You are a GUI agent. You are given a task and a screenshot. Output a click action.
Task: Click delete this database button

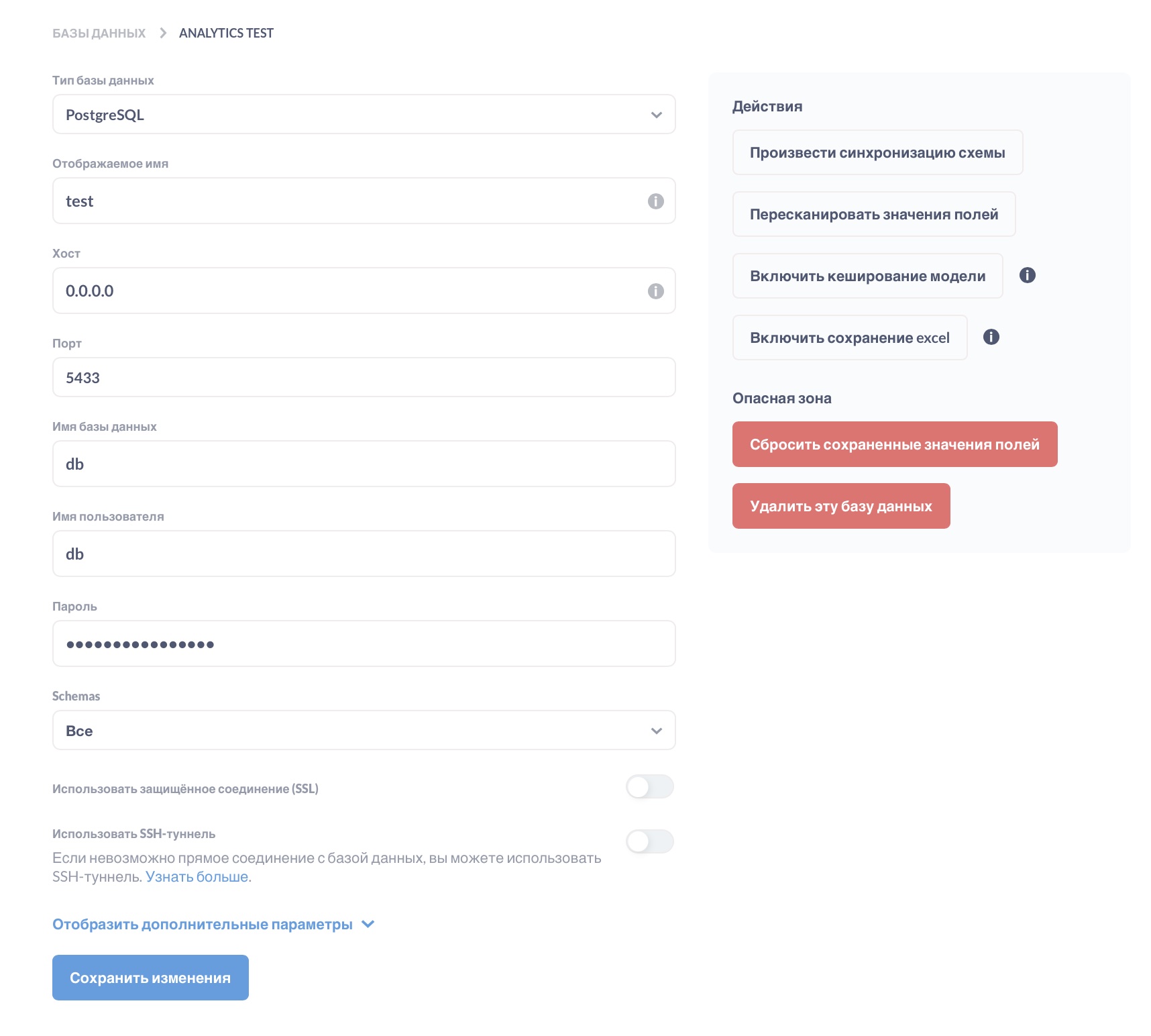point(840,506)
